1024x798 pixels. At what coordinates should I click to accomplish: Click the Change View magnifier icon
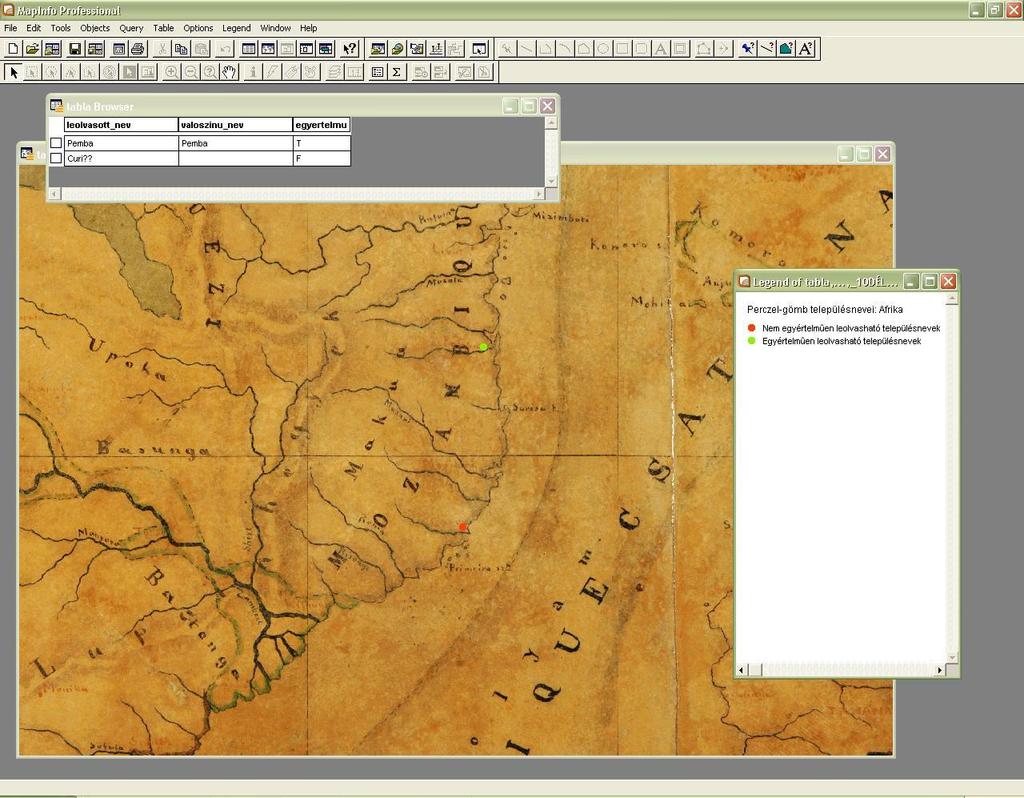coord(210,72)
